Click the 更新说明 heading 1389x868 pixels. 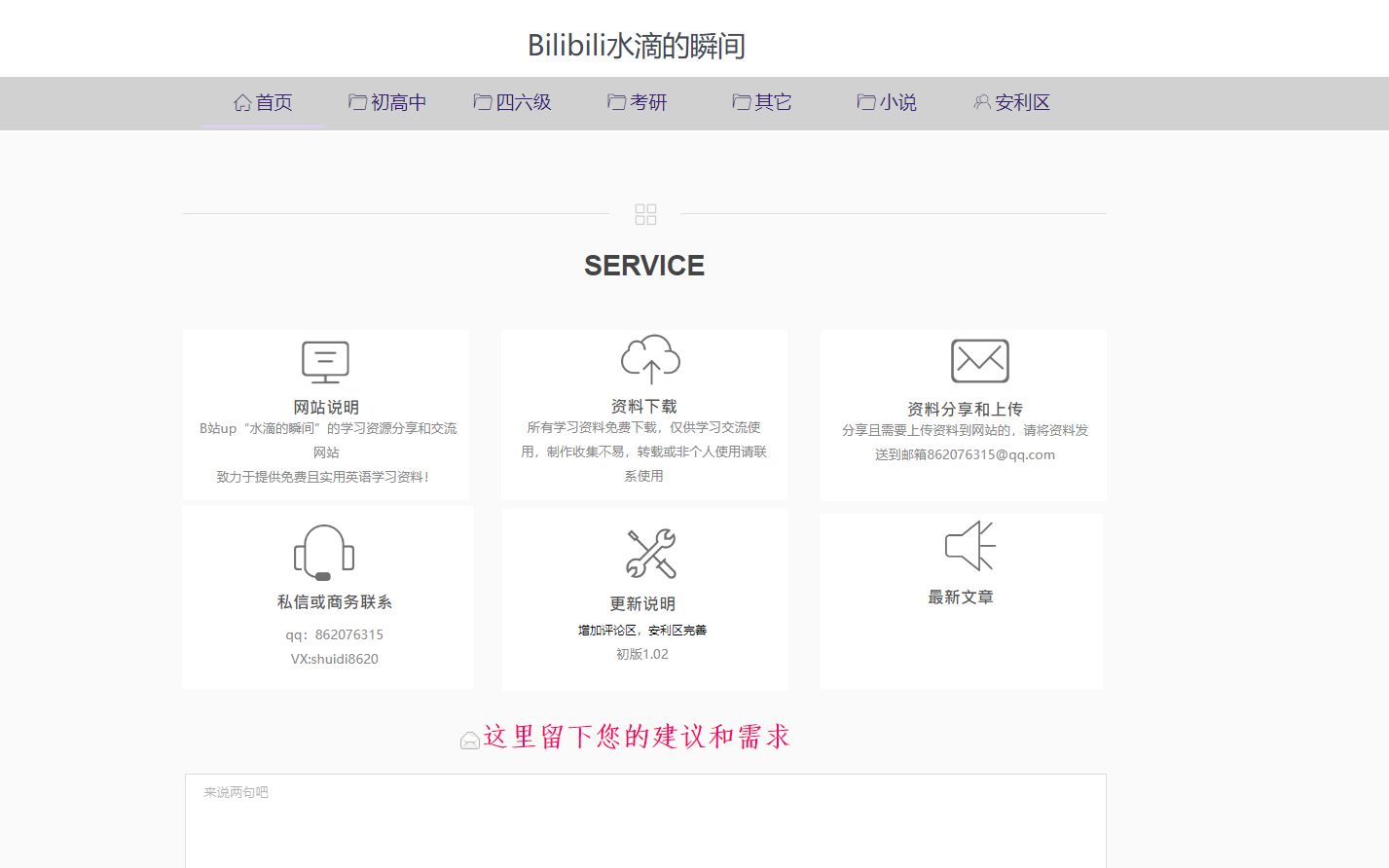[642, 603]
